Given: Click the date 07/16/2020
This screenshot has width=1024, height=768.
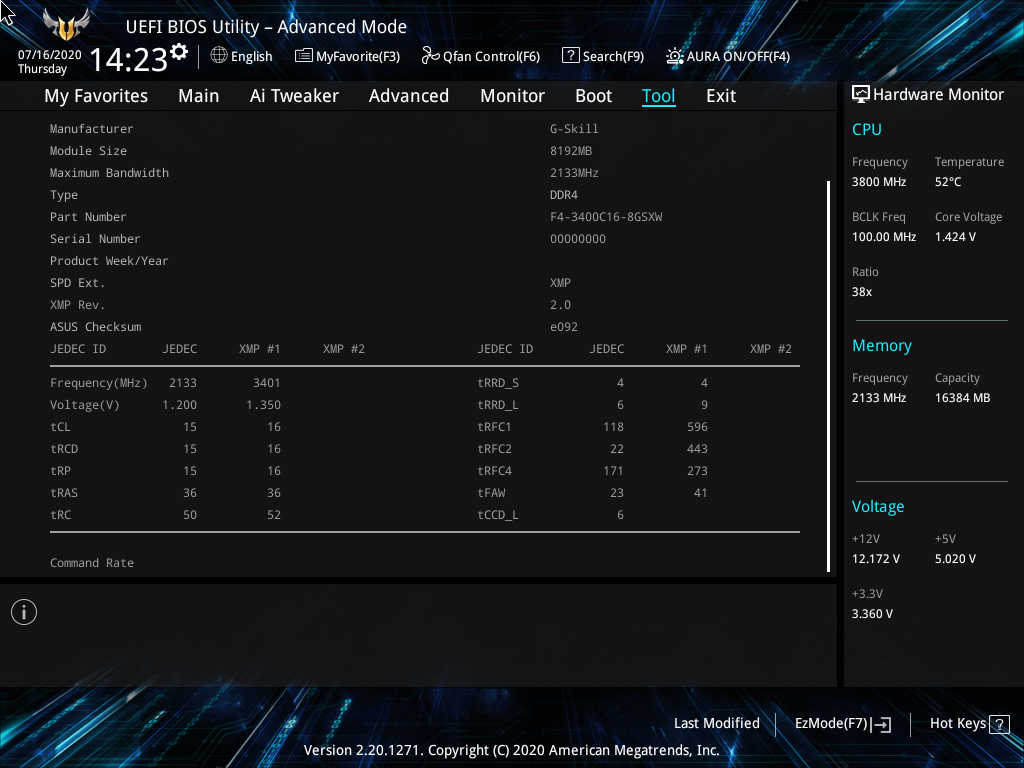Looking at the screenshot, I should click(50, 55).
